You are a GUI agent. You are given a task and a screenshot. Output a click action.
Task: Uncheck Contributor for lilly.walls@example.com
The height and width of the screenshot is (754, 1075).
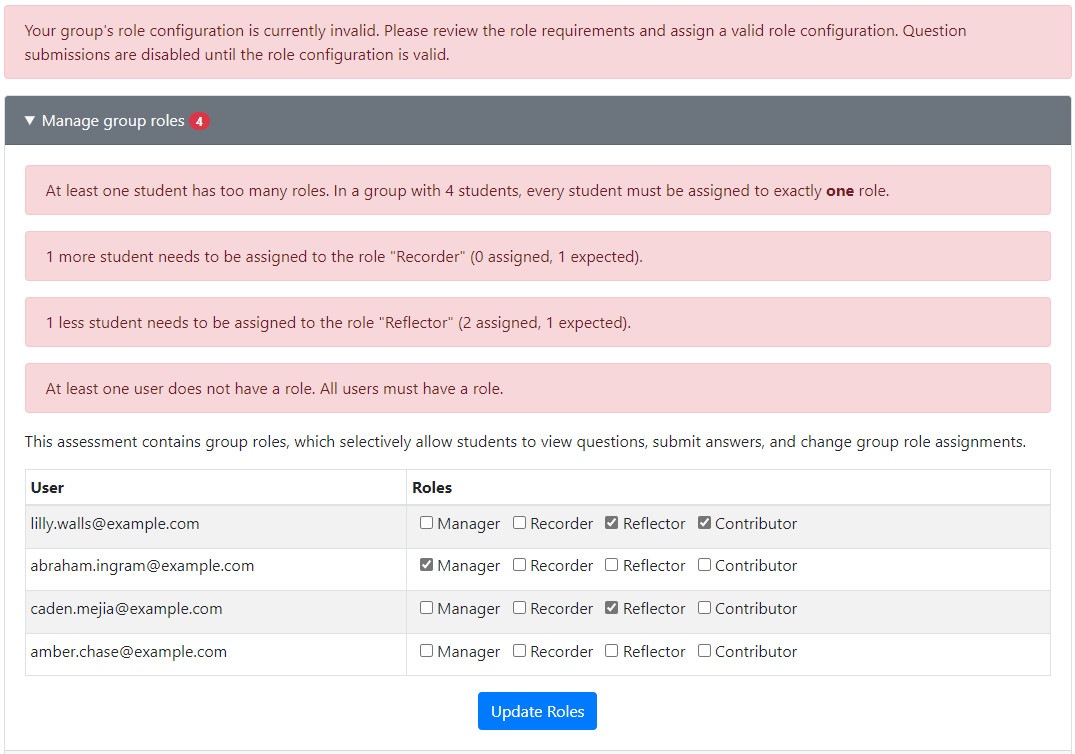pos(704,523)
